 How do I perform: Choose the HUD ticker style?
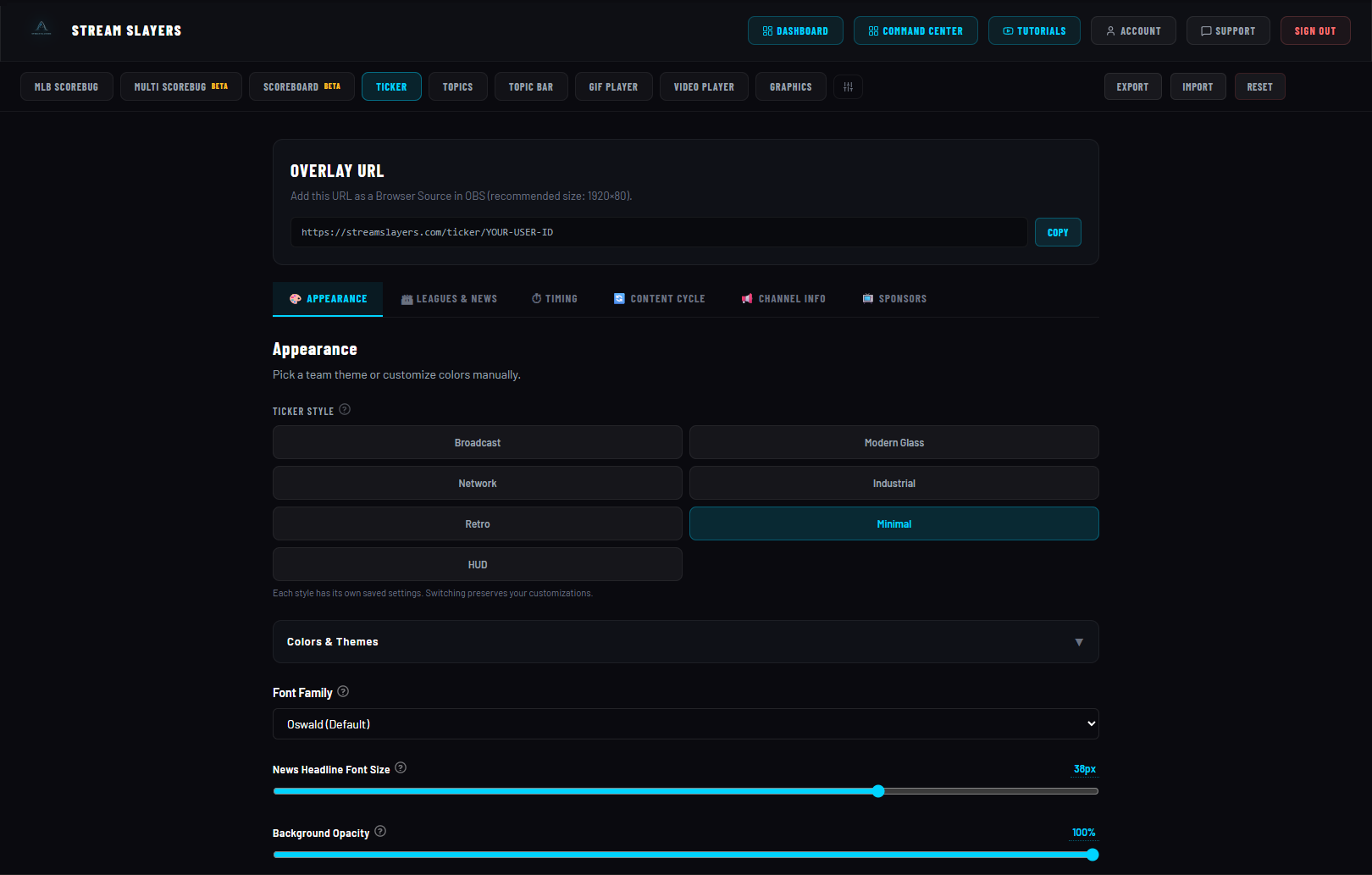[x=478, y=564]
